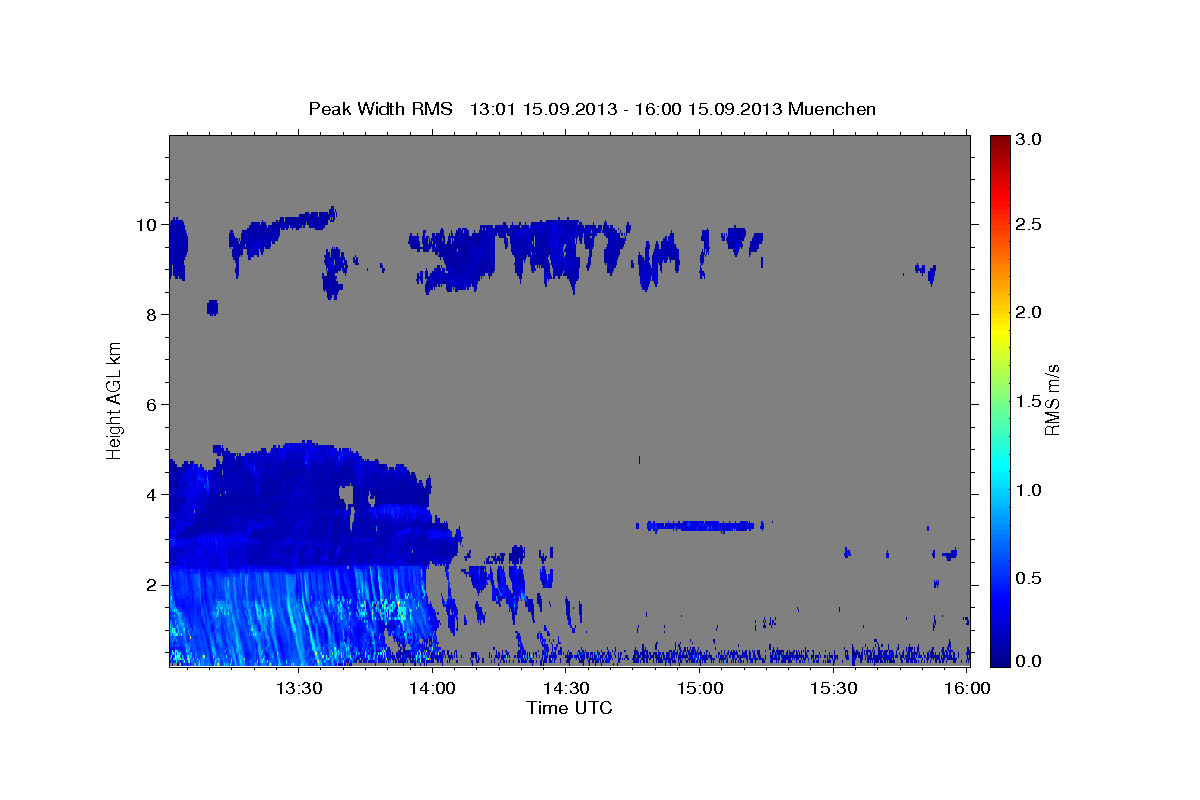Click the small cirrus patch near 15:50

tap(925, 273)
